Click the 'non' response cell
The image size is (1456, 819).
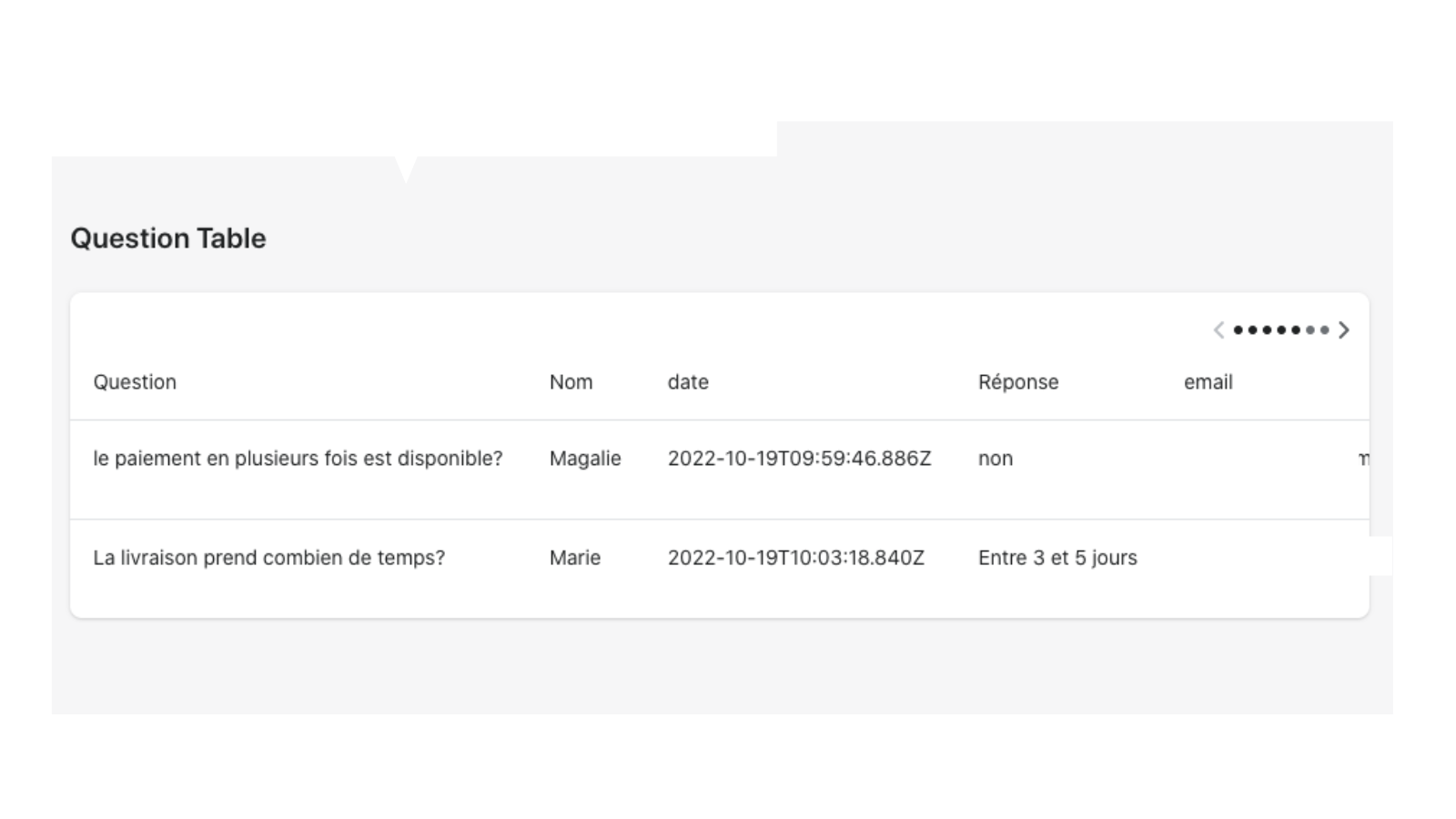(996, 459)
